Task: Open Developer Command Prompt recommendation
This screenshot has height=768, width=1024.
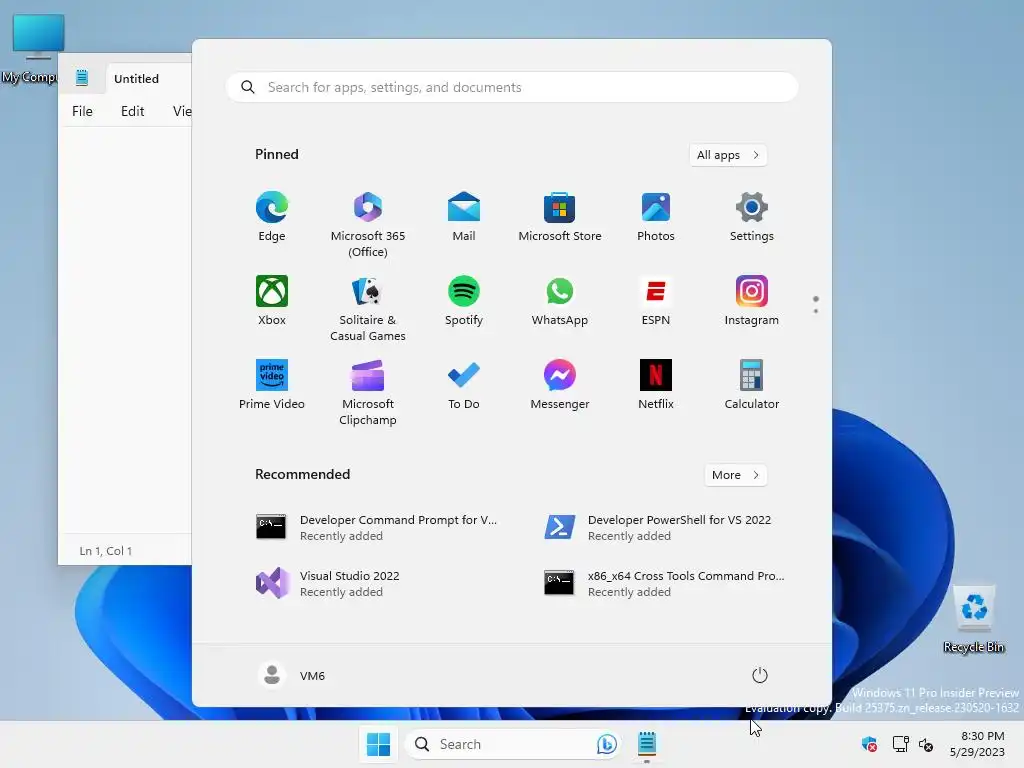Action: (377, 527)
